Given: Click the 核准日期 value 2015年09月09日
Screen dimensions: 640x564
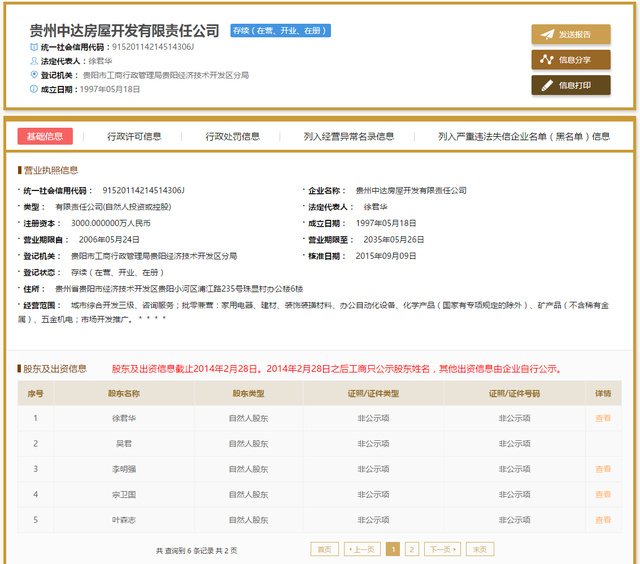Looking at the screenshot, I should click(386, 256).
